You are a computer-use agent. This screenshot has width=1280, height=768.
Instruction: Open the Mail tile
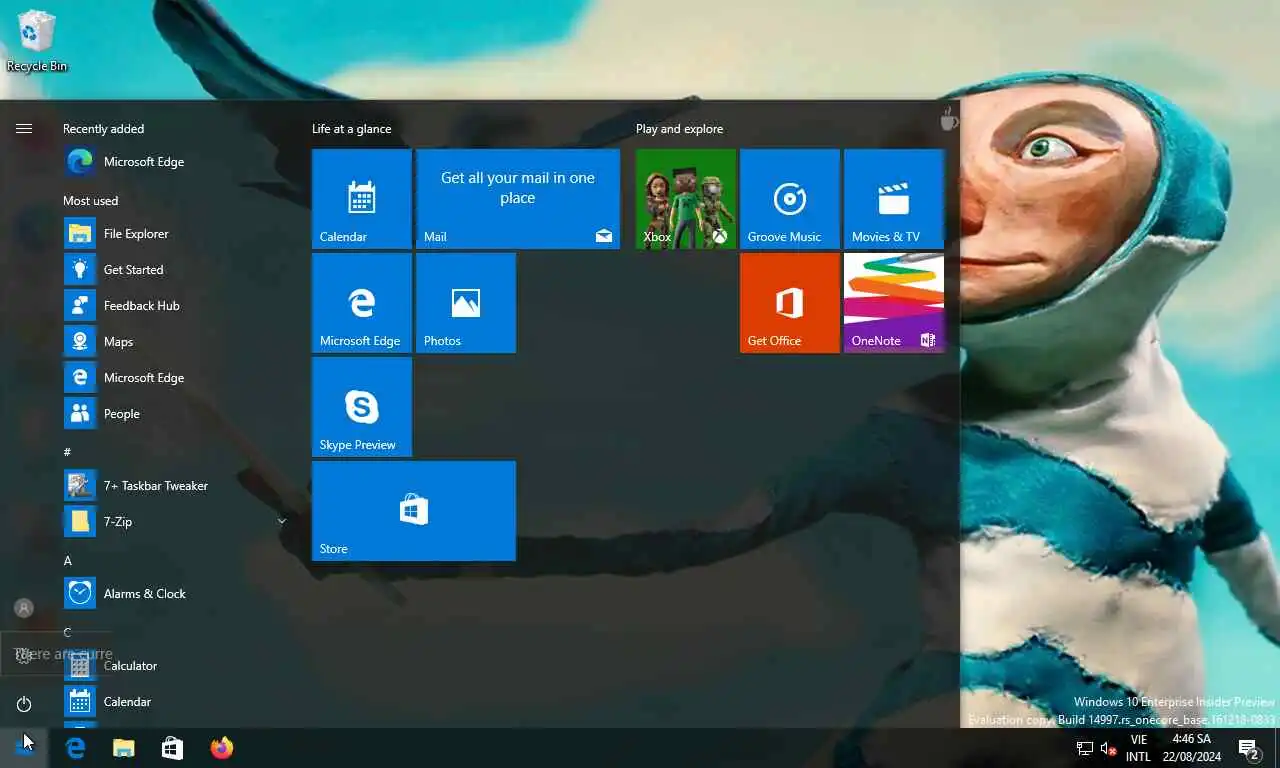coord(518,199)
